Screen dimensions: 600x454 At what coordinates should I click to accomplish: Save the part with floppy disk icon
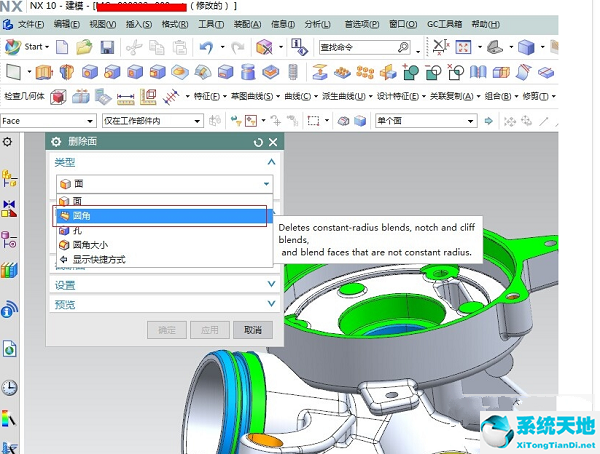[107, 47]
